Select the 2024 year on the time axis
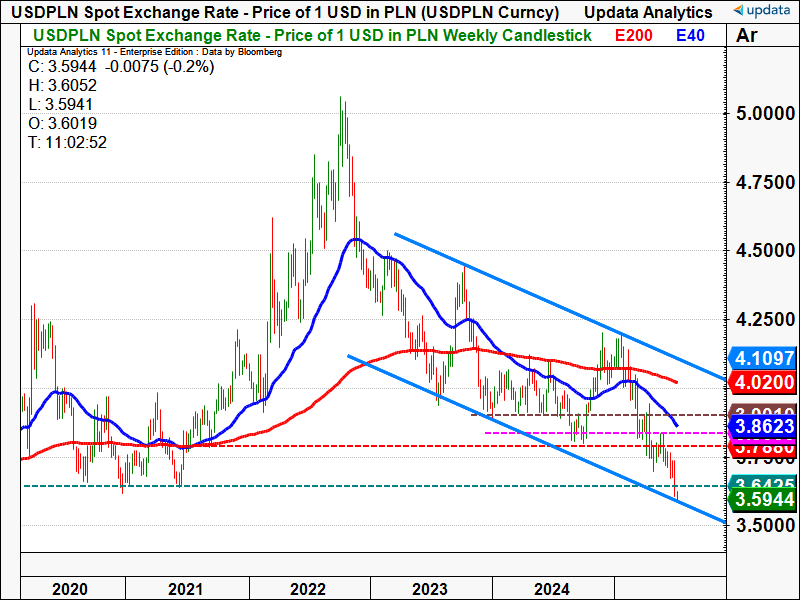This screenshot has height=600, width=800. pyautogui.click(x=552, y=589)
